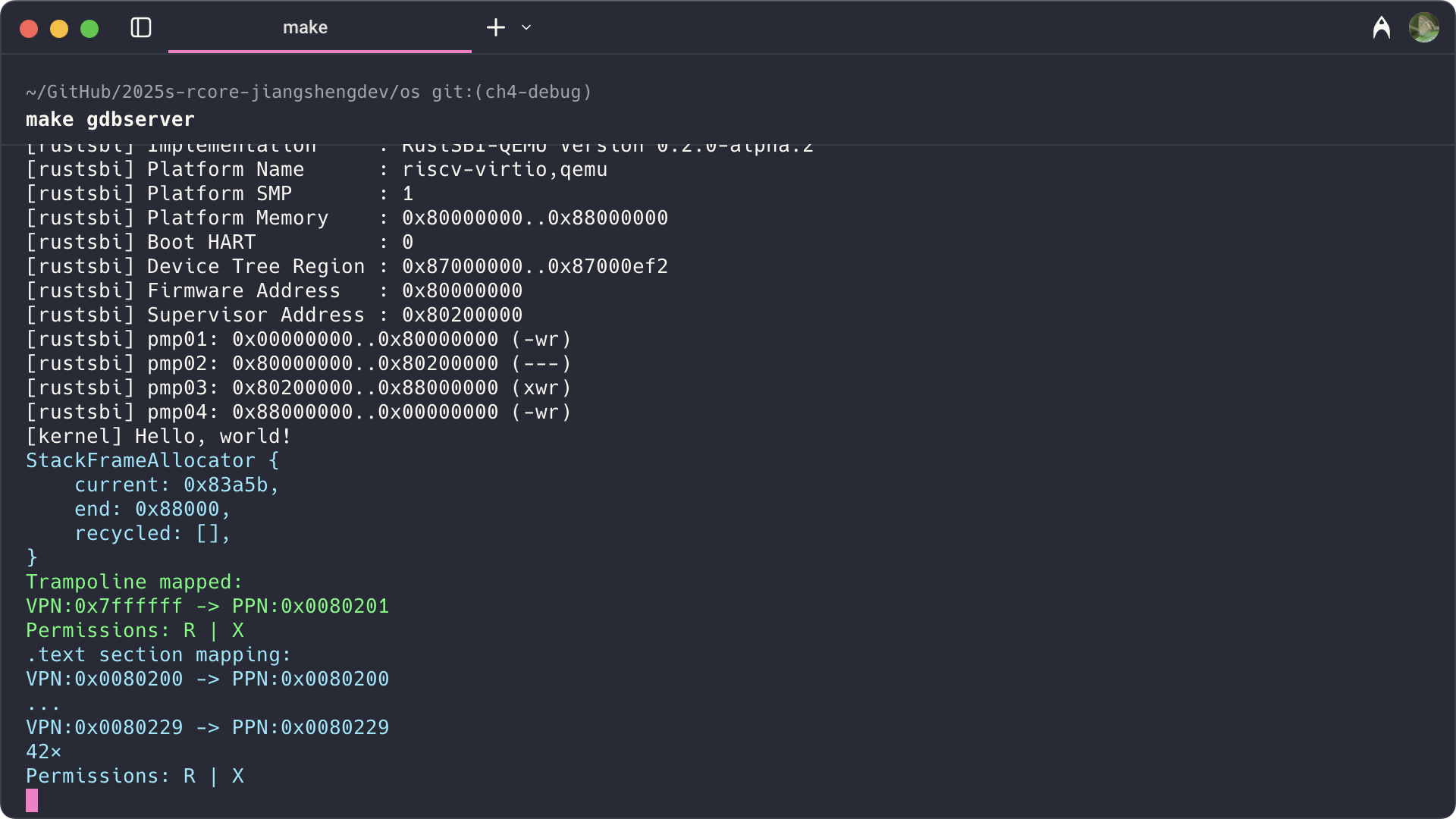Screen dimensions: 1456x819
Task: Click the StackFrameAllocator output line
Action: (x=152, y=460)
